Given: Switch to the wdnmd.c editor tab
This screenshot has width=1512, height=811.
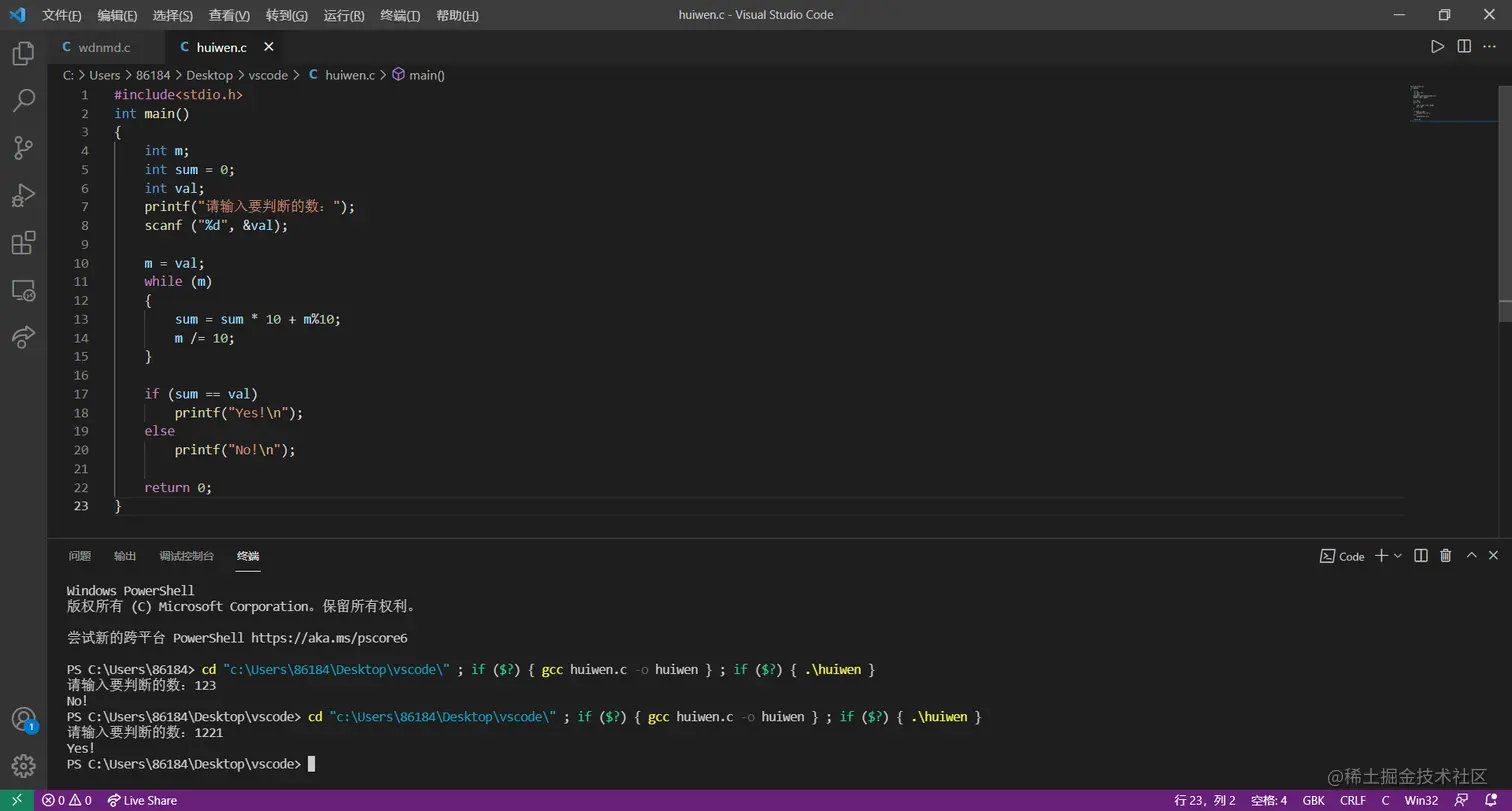Looking at the screenshot, I should tap(104, 47).
